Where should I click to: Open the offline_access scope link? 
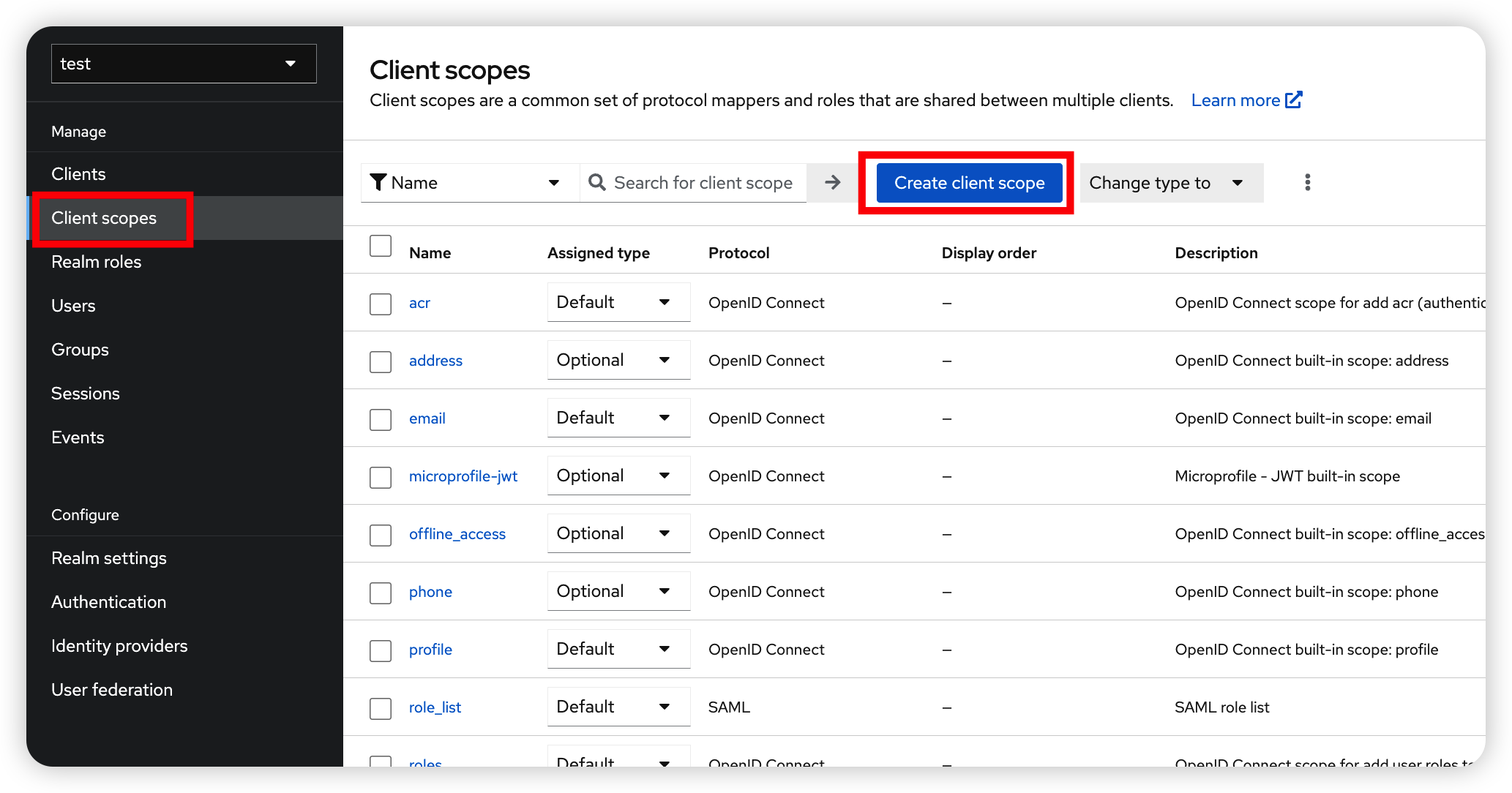coord(457,534)
